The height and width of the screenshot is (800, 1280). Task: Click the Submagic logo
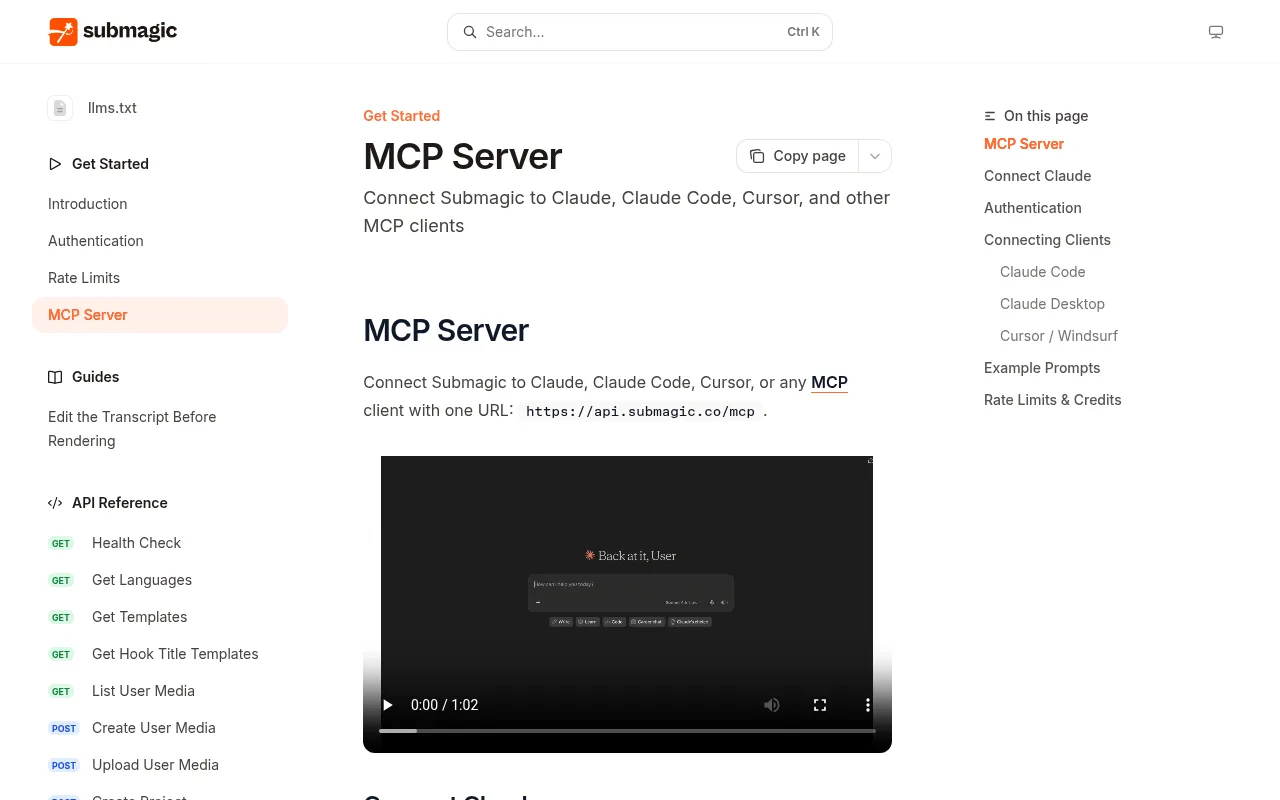coord(113,32)
